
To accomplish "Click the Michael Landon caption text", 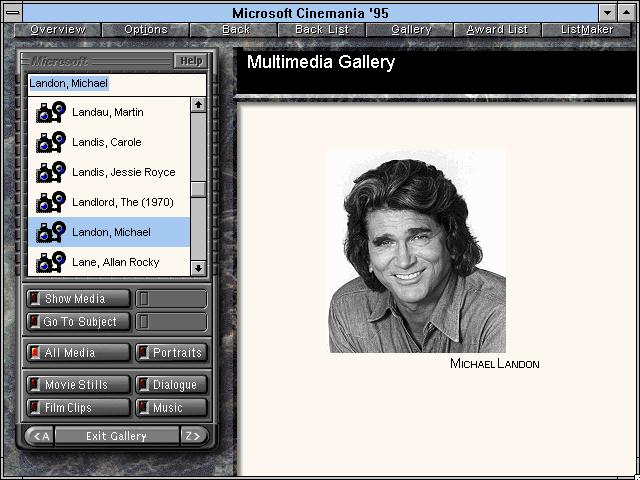I will pos(494,363).
